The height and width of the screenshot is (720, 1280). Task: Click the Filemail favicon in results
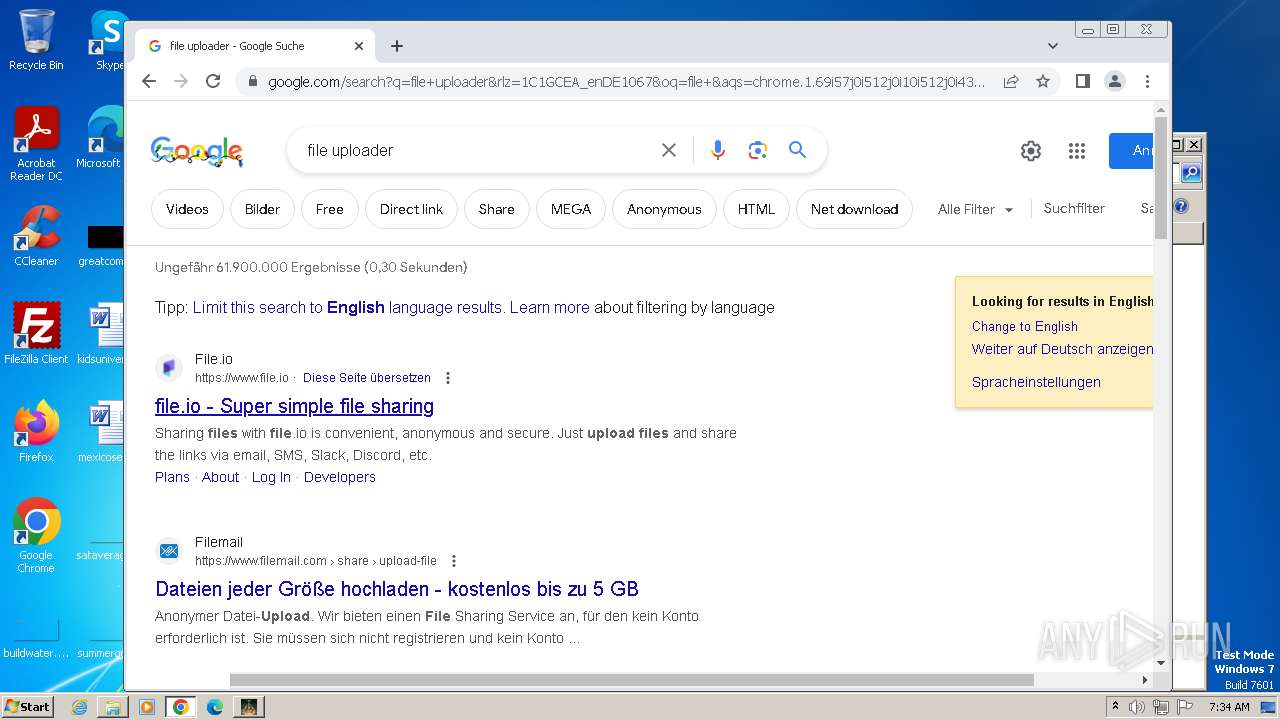[x=169, y=551]
